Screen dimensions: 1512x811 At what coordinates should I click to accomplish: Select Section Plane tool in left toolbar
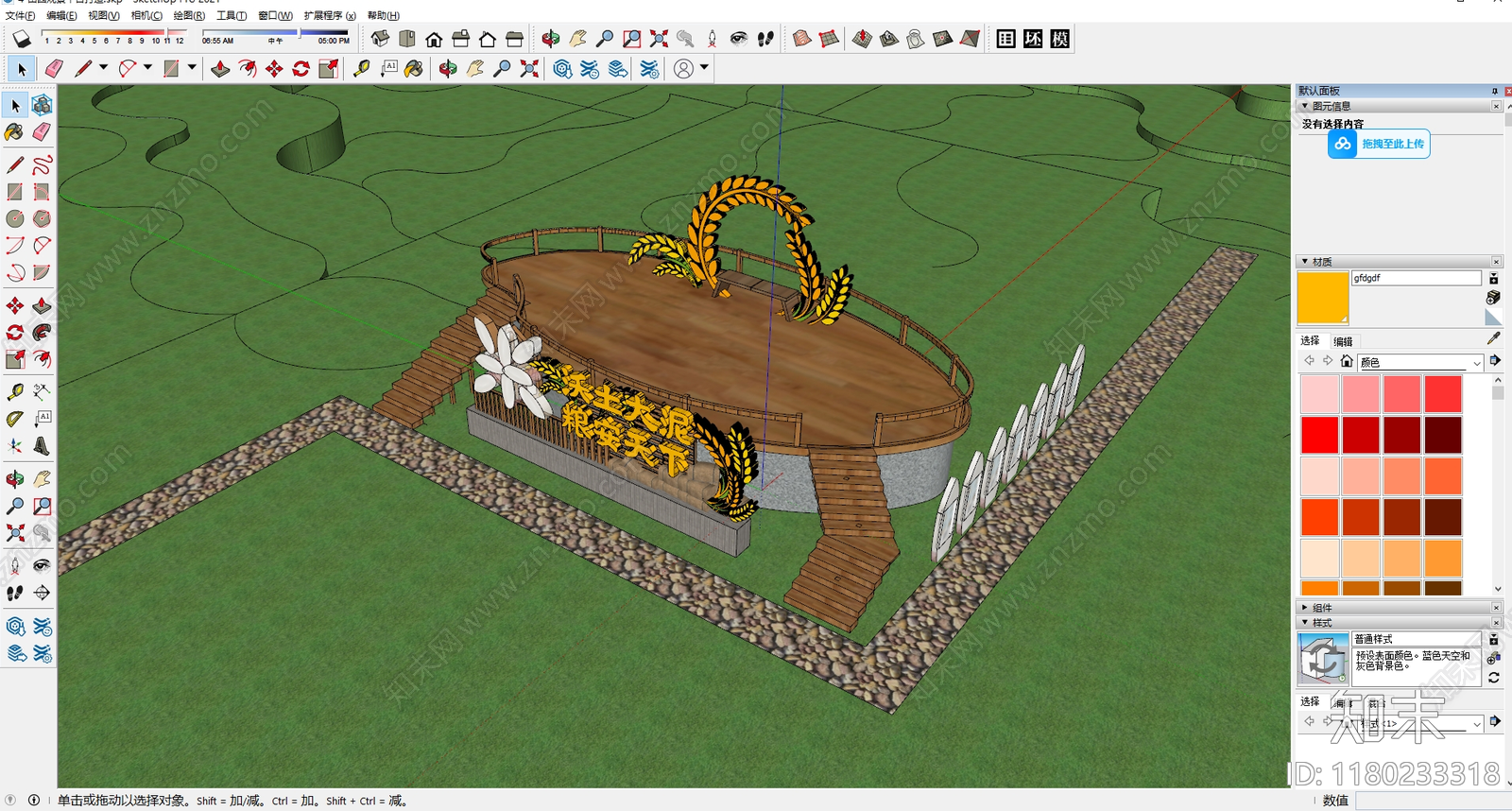click(42, 593)
